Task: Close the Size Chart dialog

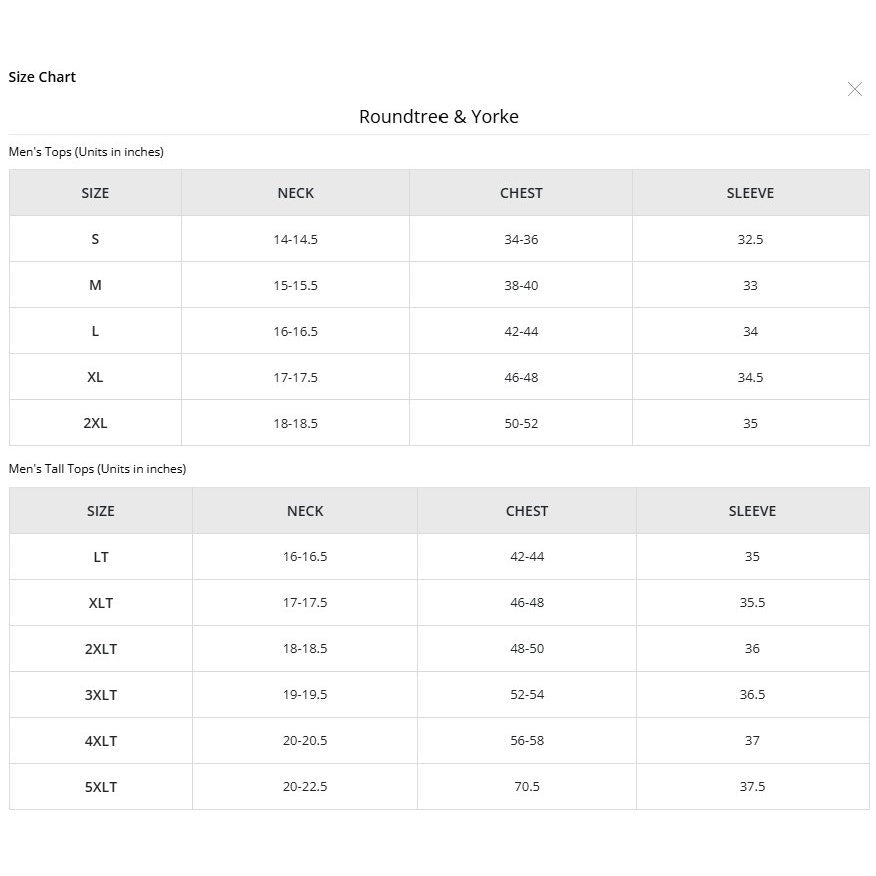Action: 855,90
